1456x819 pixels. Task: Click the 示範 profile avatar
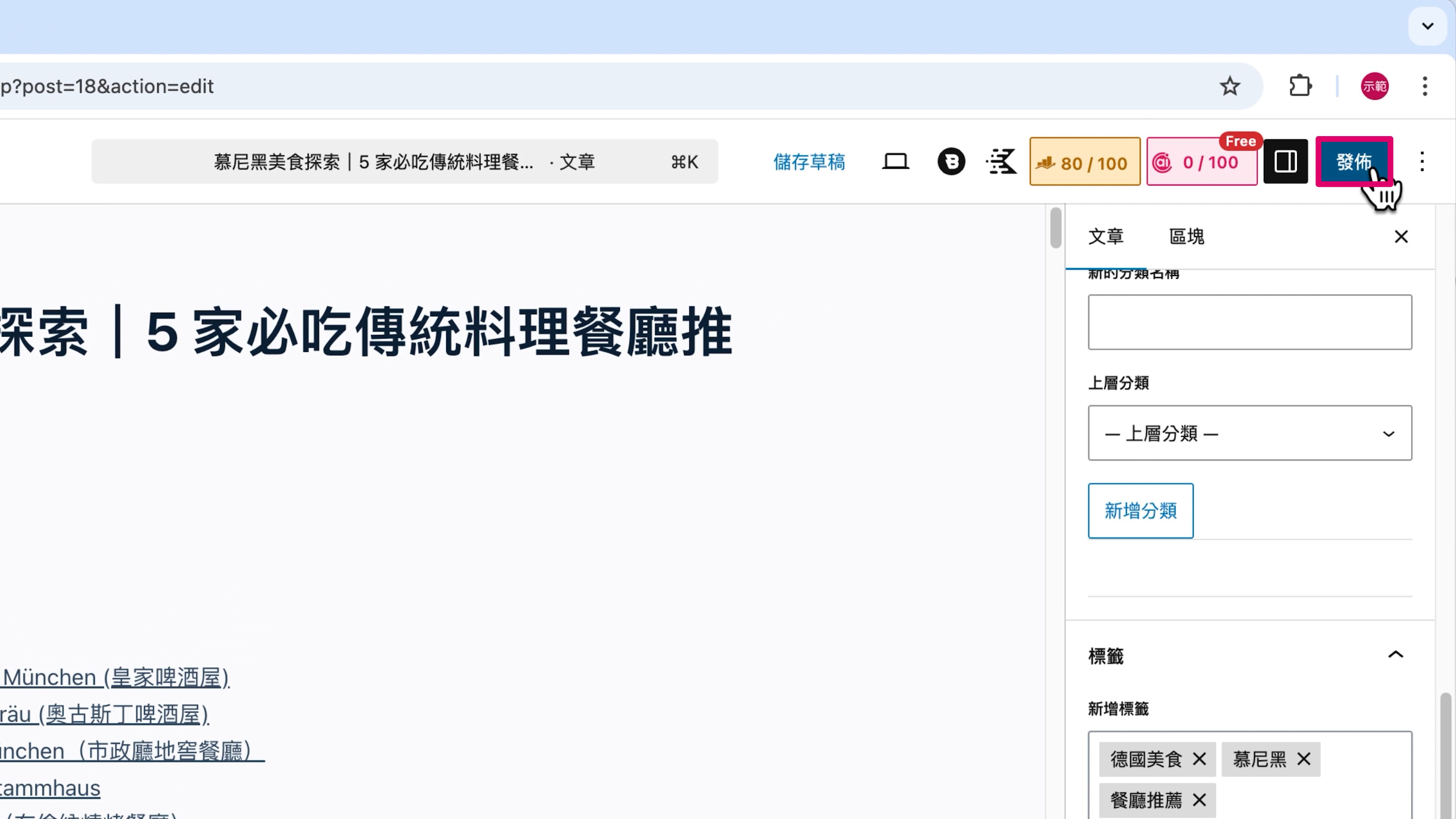[x=1374, y=86]
